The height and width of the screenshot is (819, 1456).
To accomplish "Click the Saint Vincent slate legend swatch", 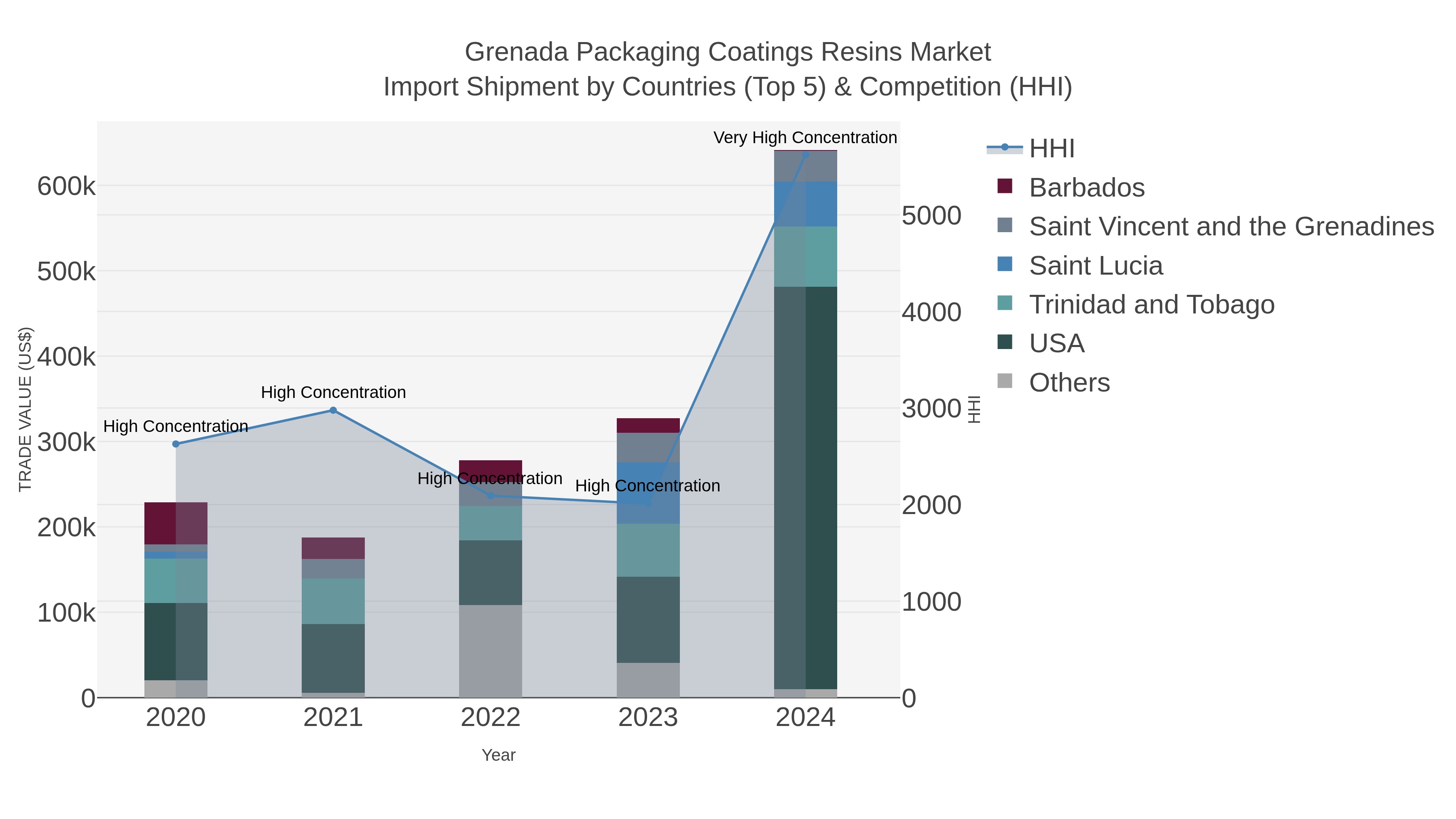I will tap(1005, 225).
